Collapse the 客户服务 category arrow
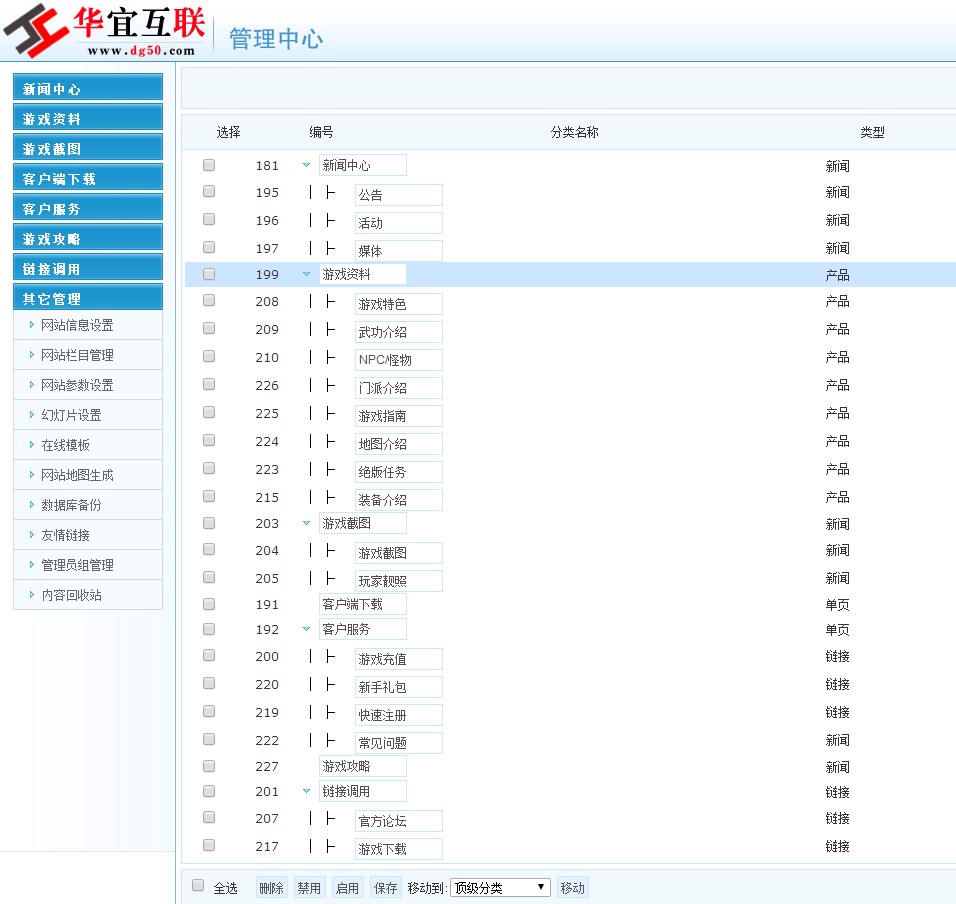956x904 pixels. (307, 629)
